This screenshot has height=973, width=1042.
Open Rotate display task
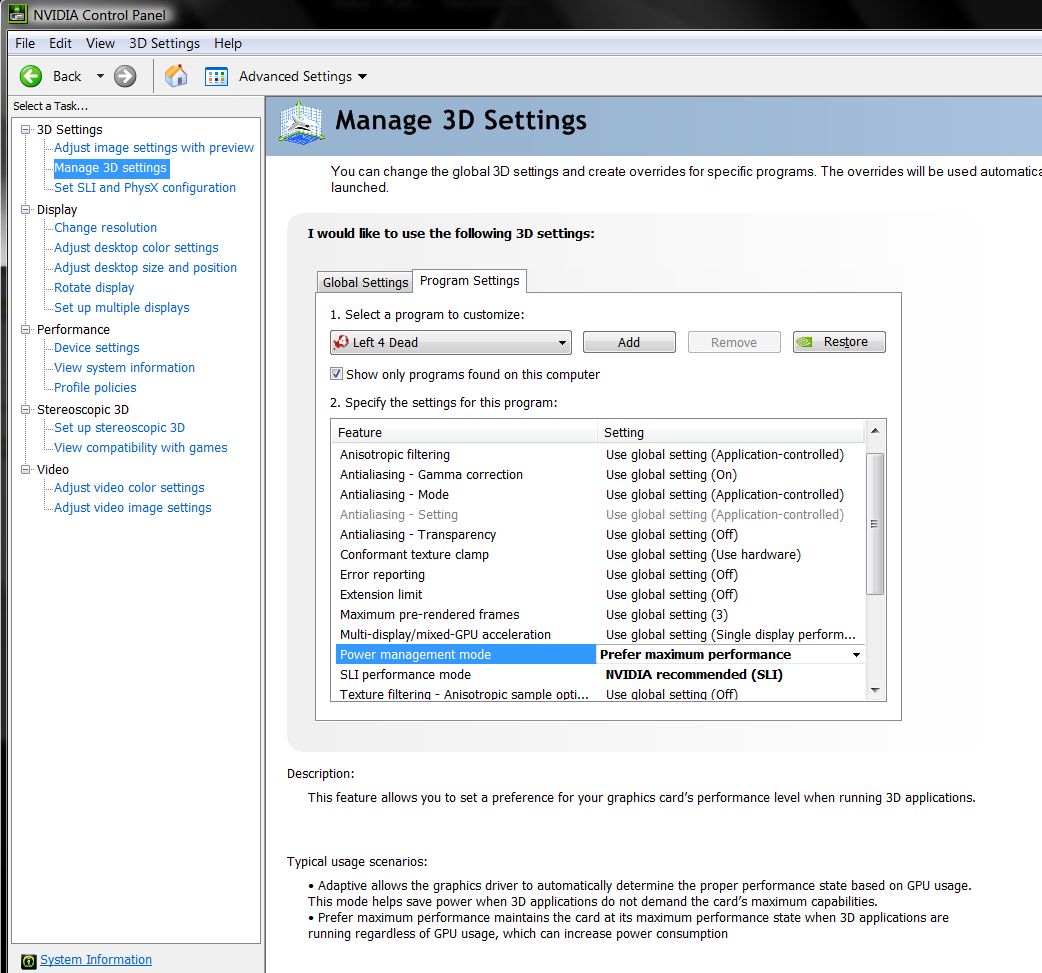94,287
